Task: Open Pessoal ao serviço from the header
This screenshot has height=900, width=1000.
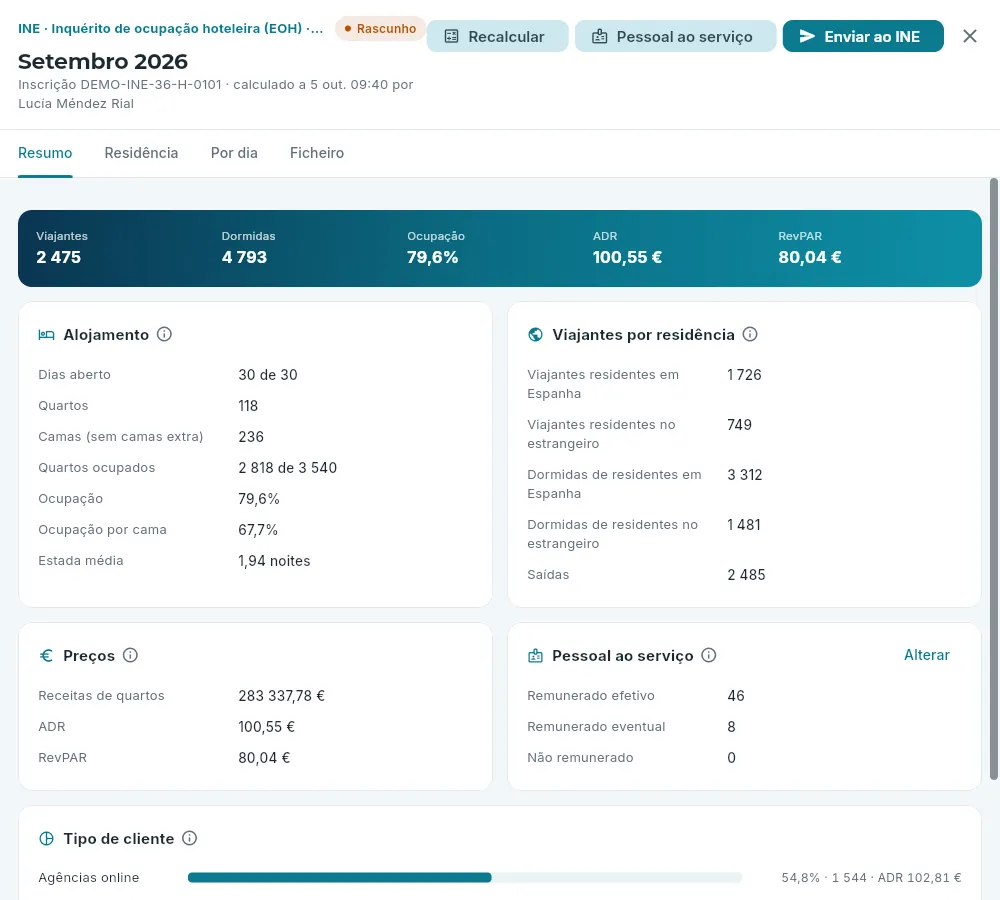Action: 675,36
